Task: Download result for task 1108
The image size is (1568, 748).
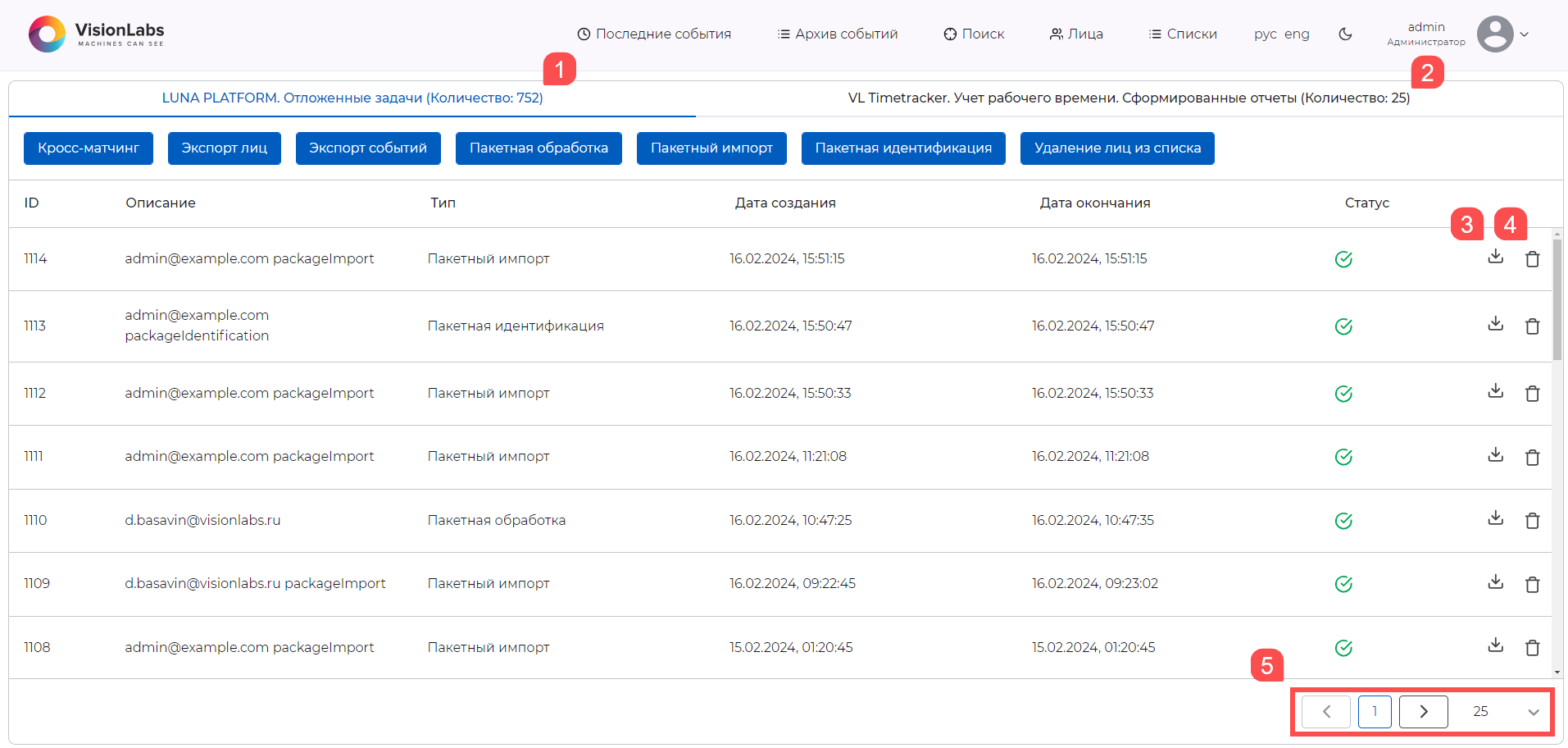Action: [1496, 645]
